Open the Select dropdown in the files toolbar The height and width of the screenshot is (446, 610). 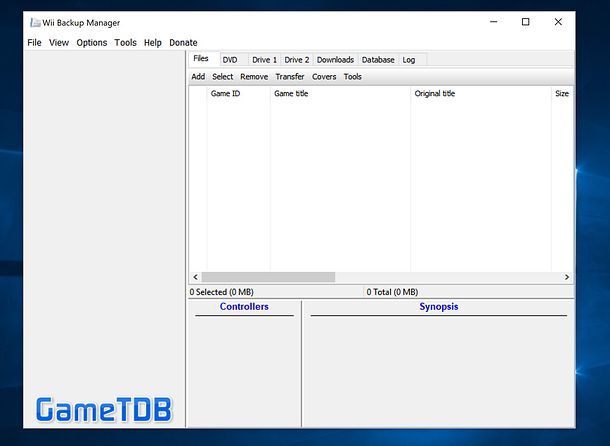tap(223, 77)
